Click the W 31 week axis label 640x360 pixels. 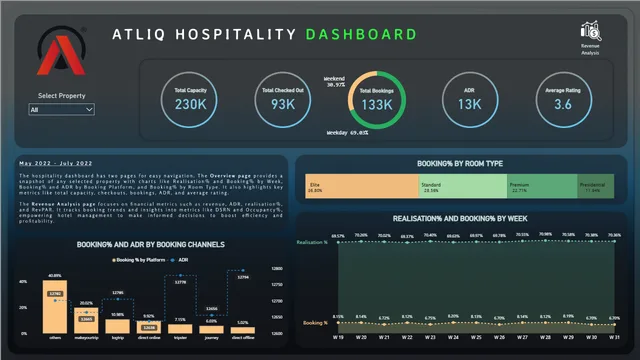[x=614, y=338]
